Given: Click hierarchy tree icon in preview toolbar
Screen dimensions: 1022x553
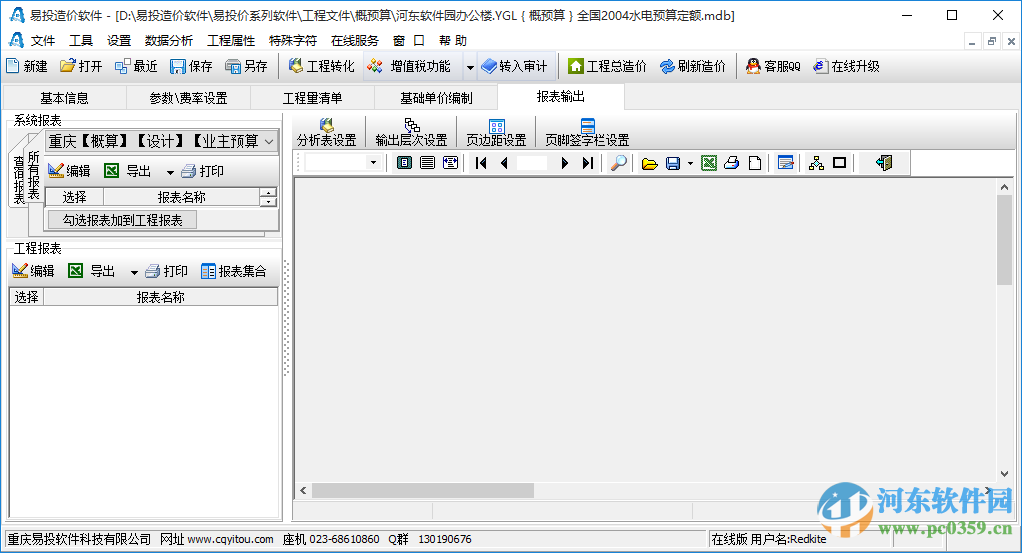Looking at the screenshot, I should pos(816,163).
